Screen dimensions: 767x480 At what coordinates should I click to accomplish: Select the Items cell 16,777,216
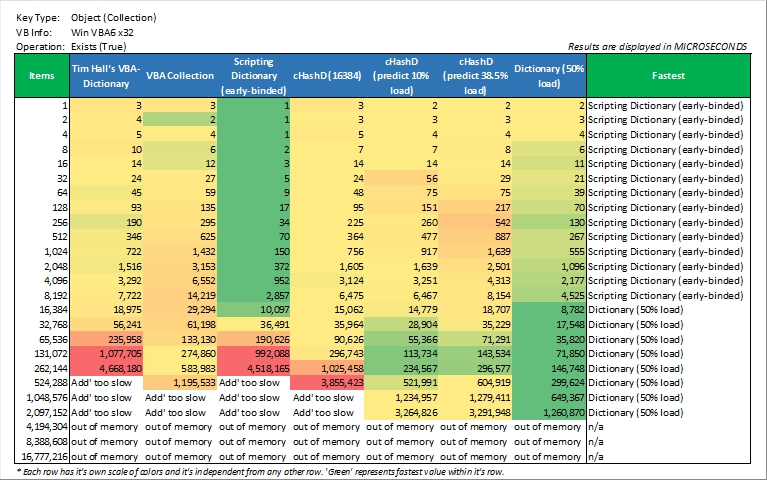coord(42,453)
